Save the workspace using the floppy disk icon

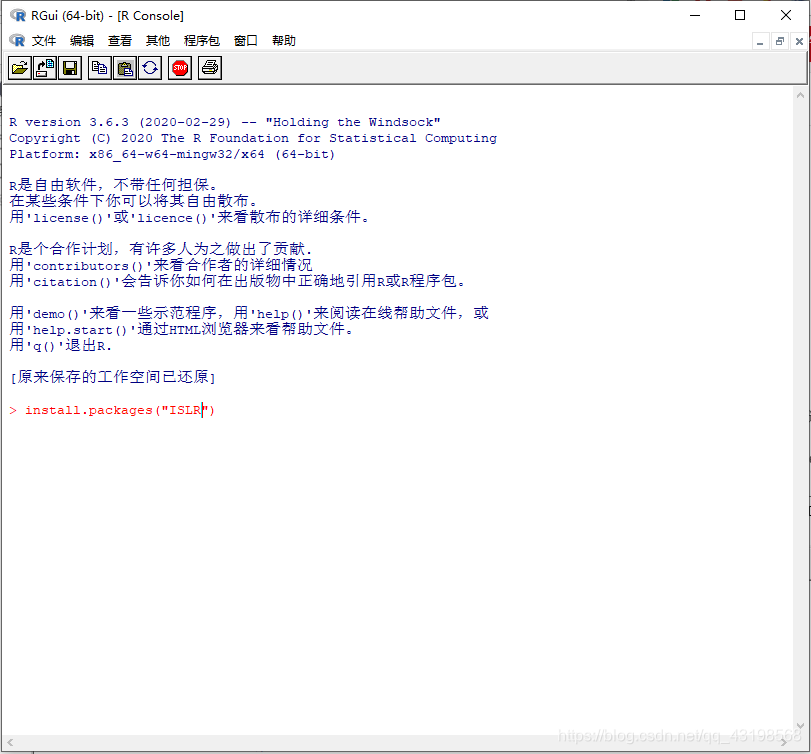tap(68, 67)
